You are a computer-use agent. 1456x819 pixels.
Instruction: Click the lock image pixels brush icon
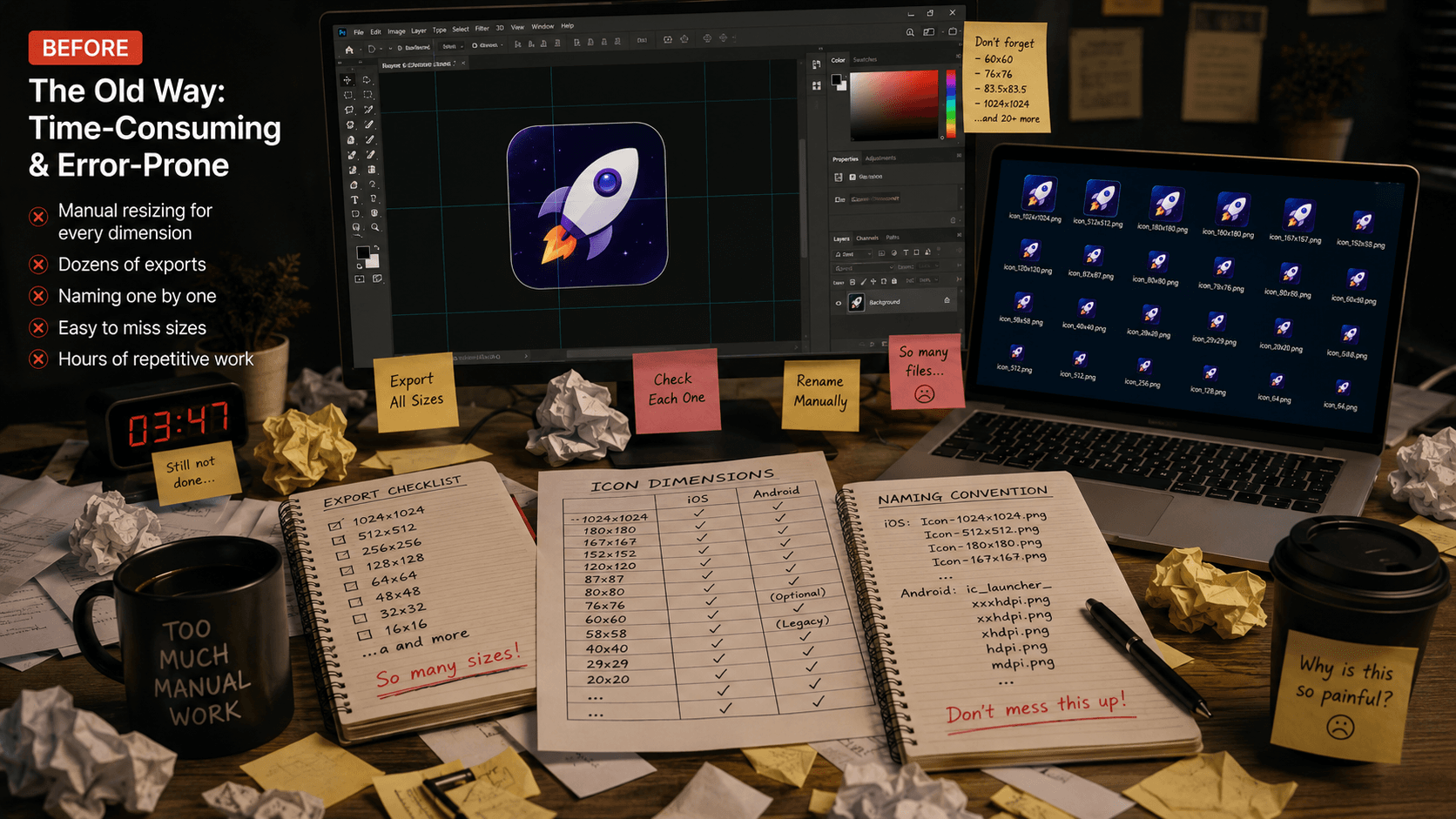[x=864, y=282]
